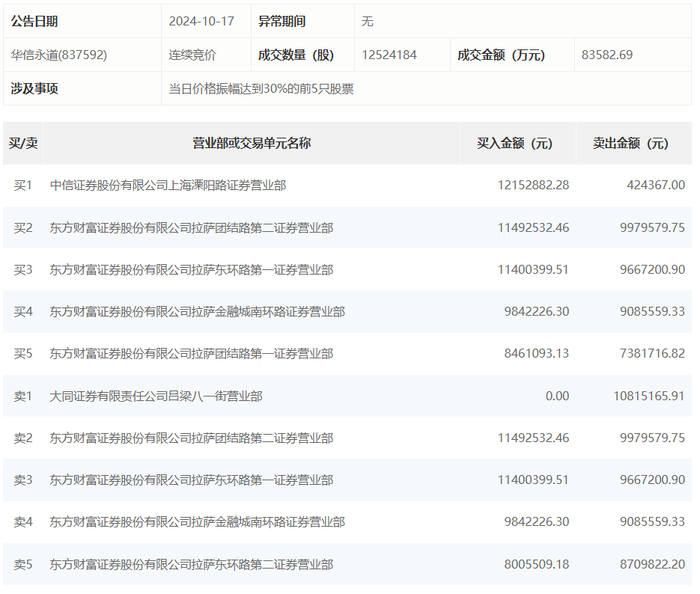
Task: Click the 买入金额（元） column header
Action: pos(518,143)
